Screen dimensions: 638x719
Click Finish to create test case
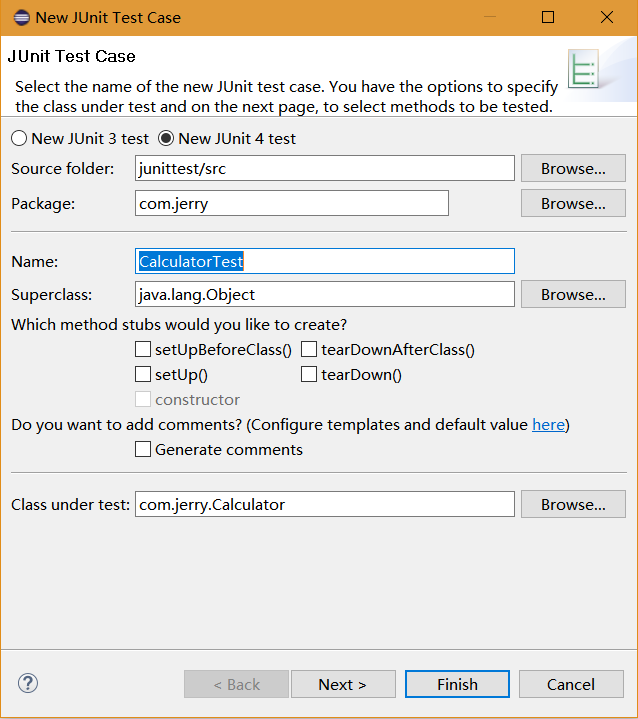[x=457, y=684]
